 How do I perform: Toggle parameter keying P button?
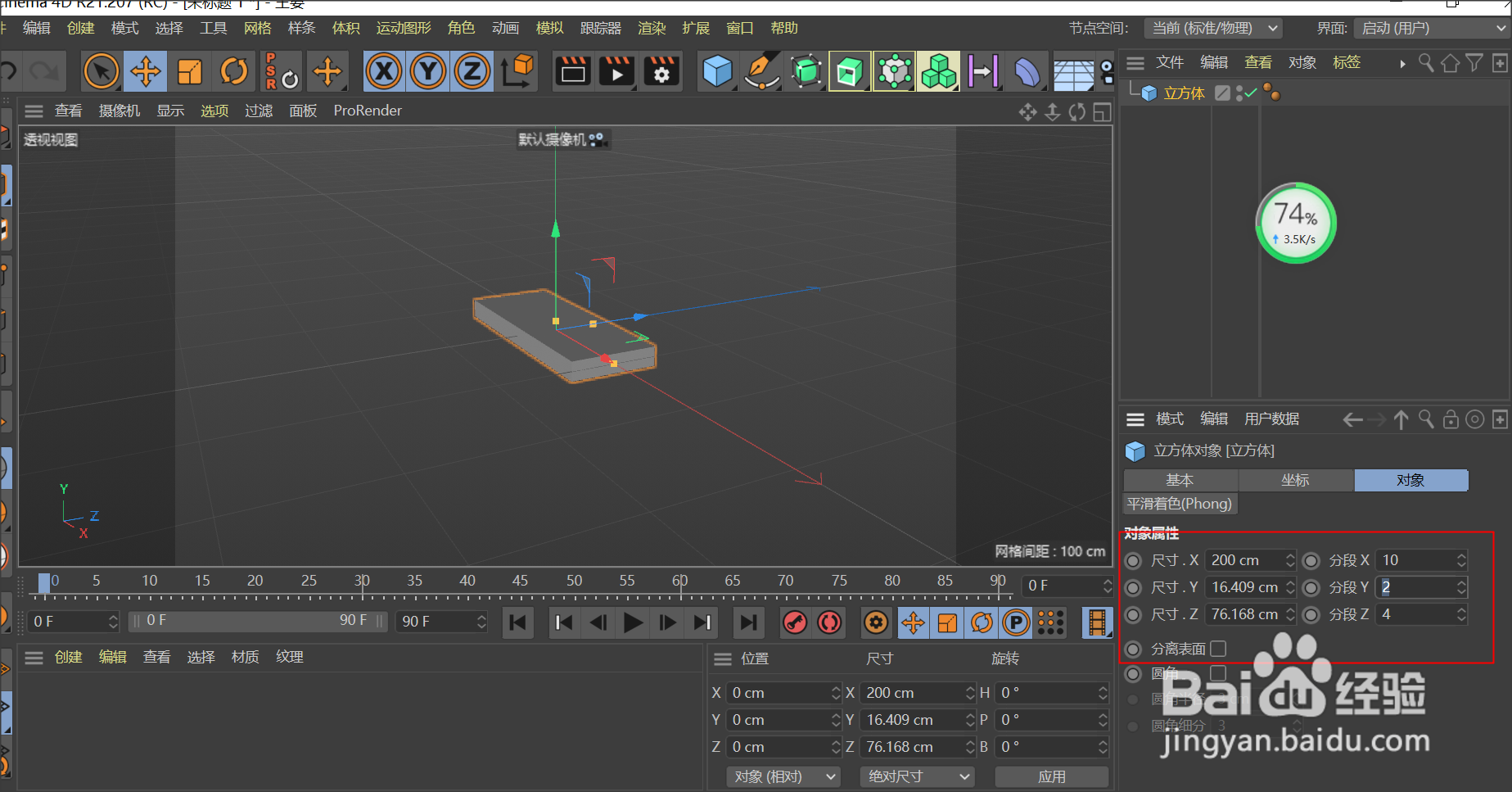pos(1017,623)
